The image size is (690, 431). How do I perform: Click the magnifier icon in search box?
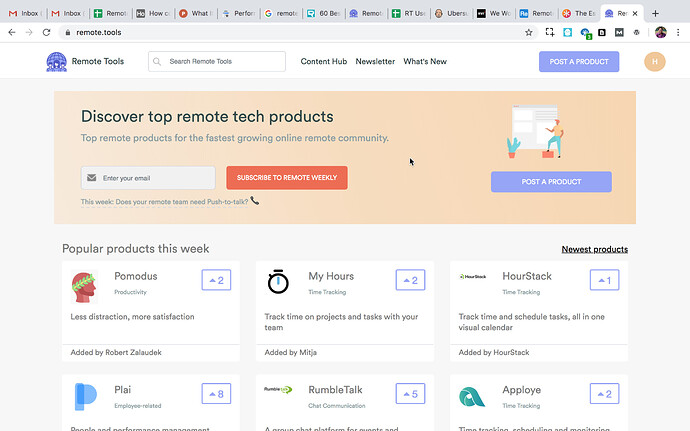click(x=157, y=62)
